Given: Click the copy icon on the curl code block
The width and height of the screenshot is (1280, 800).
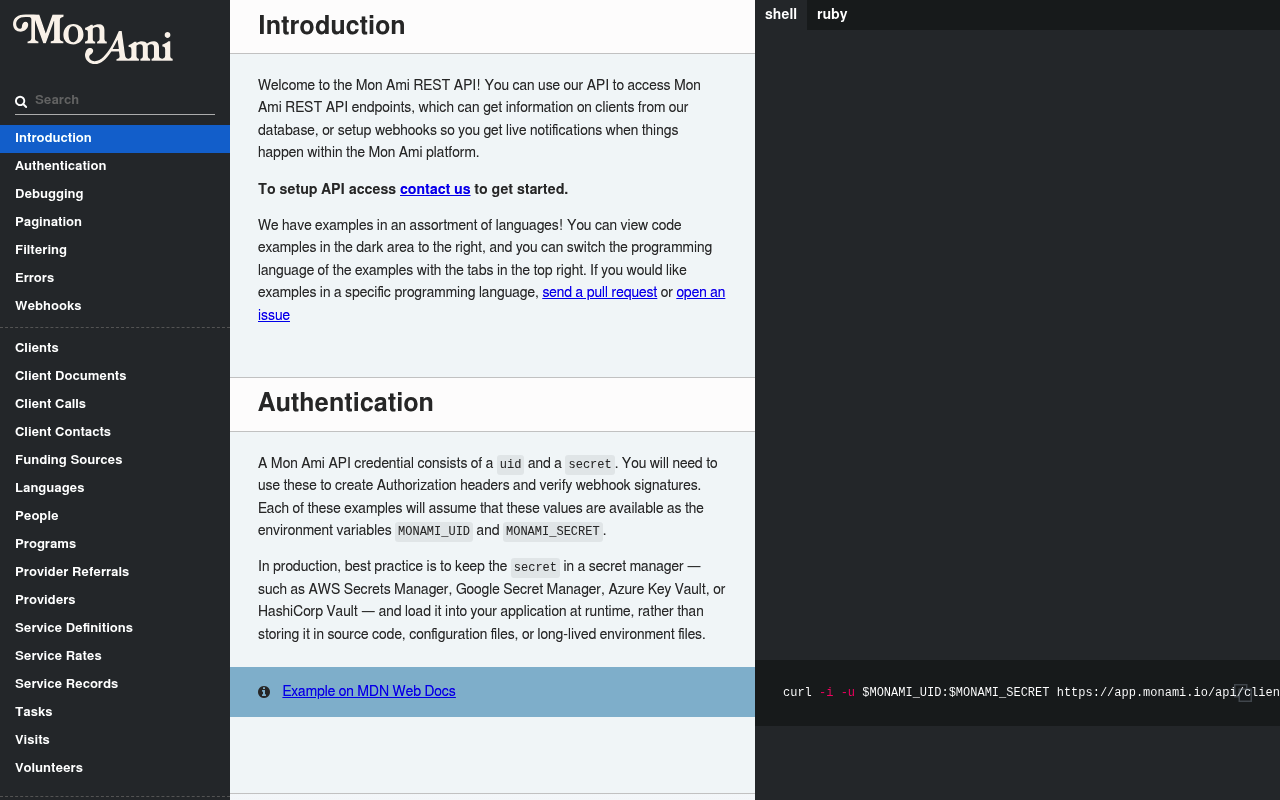Looking at the screenshot, I should [1245, 693].
